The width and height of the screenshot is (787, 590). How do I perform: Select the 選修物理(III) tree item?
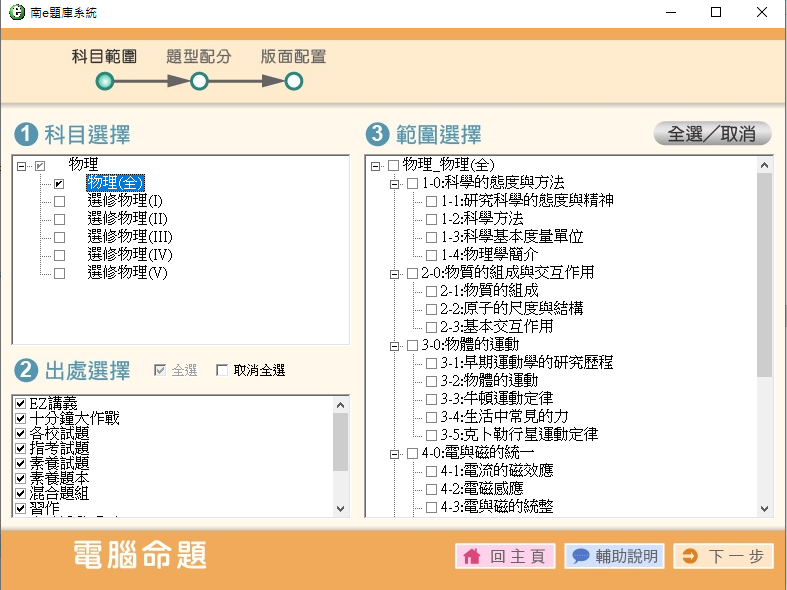130,237
